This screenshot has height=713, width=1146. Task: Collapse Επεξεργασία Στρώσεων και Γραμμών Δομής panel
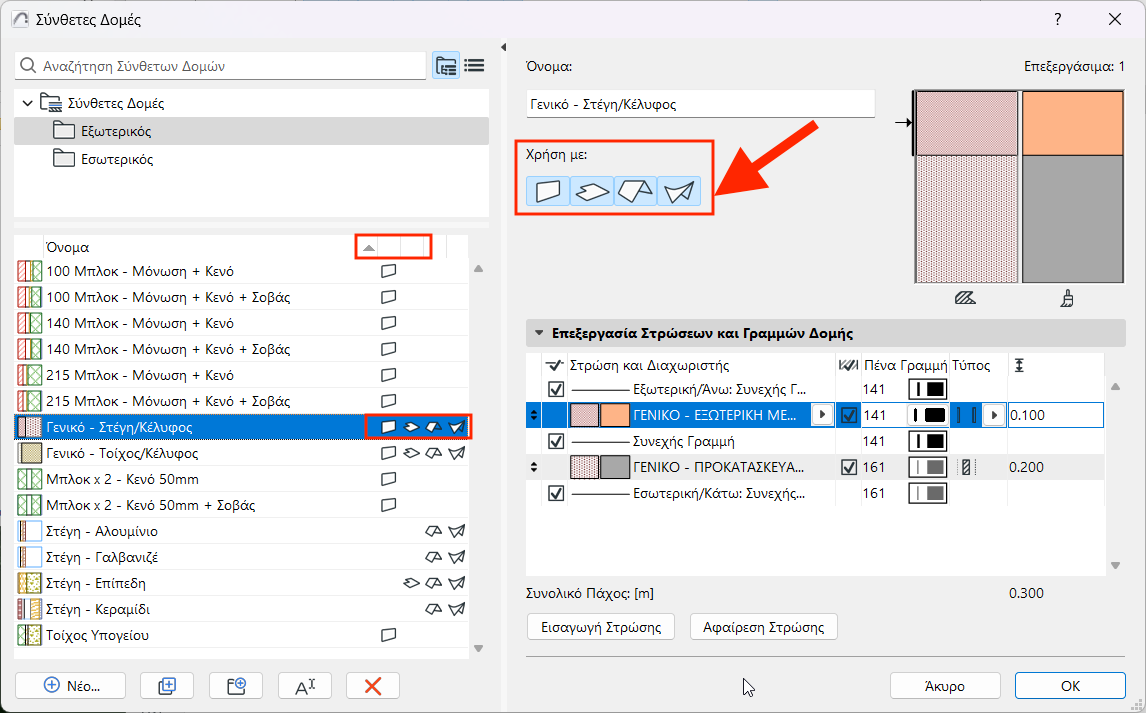(x=539, y=333)
